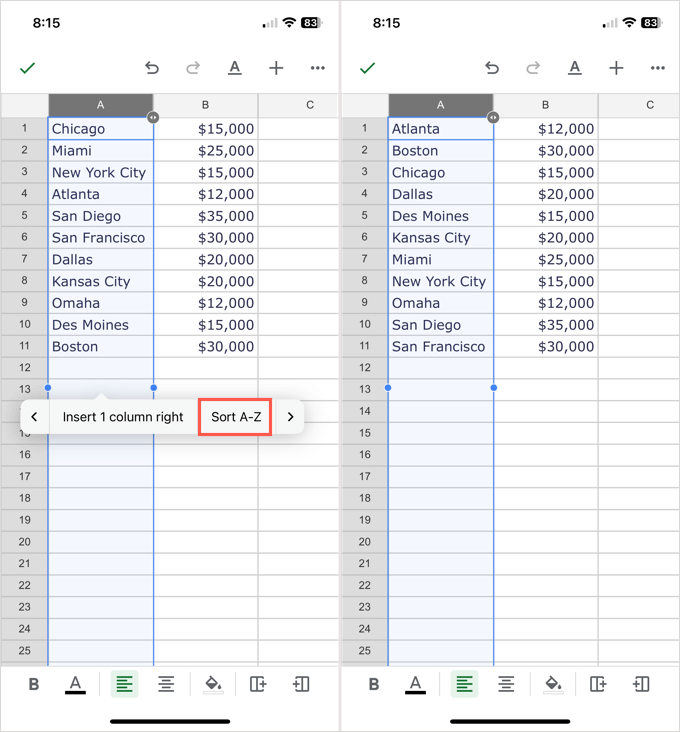Viewport: 680px width, 732px height.
Task: Open fill color bucket in the right screenshot
Action: [x=553, y=684]
